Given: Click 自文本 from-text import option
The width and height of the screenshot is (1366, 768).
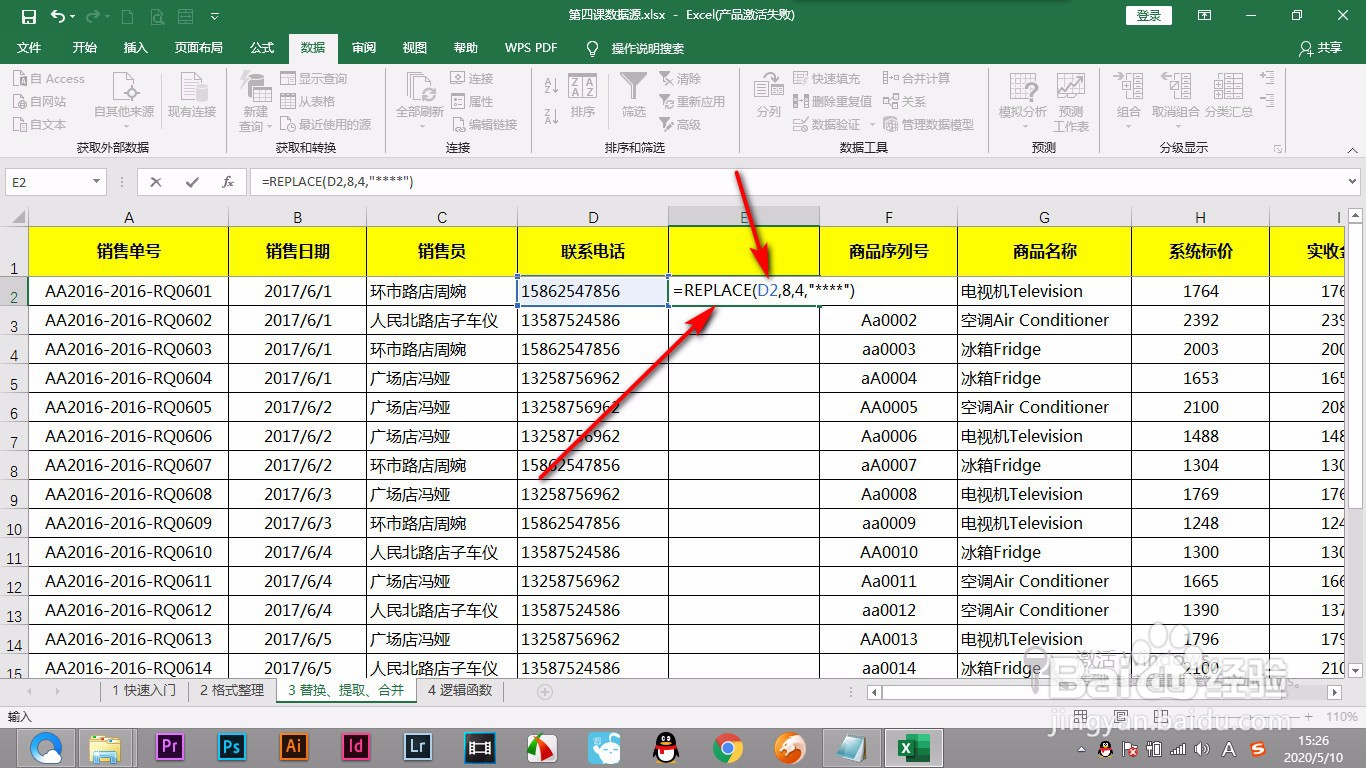Looking at the screenshot, I should point(20,125).
